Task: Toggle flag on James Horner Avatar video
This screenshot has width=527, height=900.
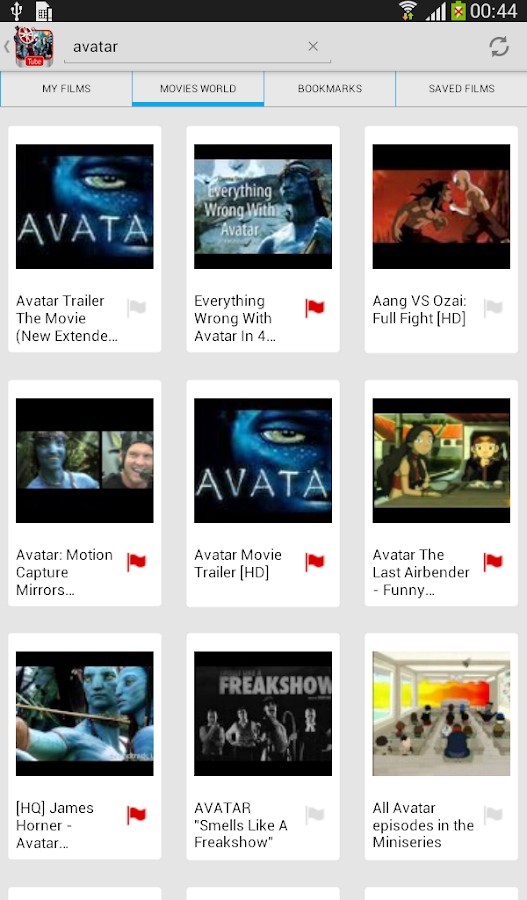Action: click(x=137, y=815)
